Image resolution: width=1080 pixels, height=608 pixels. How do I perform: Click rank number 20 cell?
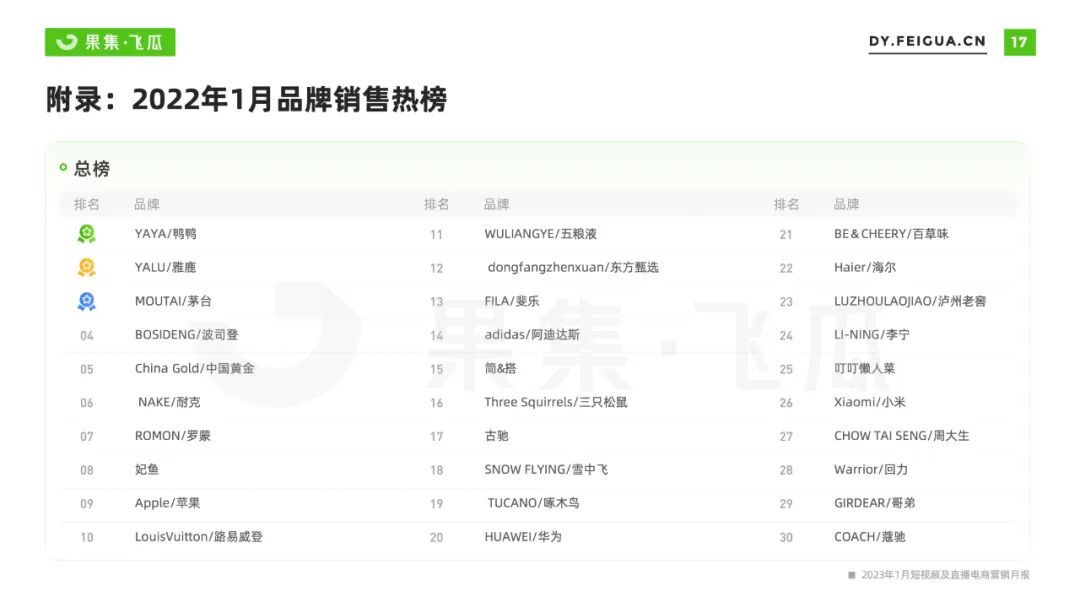436,538
